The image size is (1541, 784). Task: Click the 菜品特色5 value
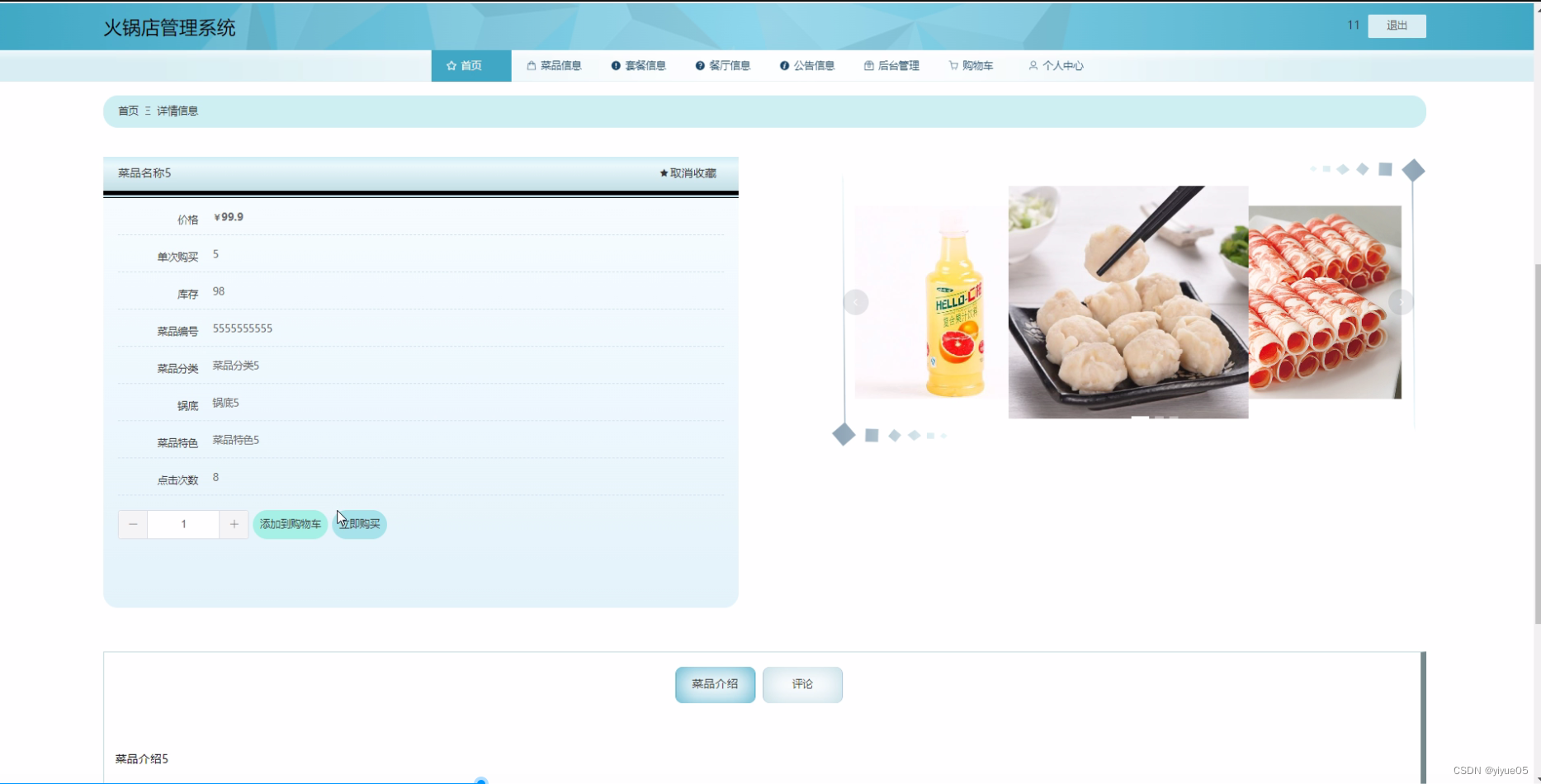236,440
